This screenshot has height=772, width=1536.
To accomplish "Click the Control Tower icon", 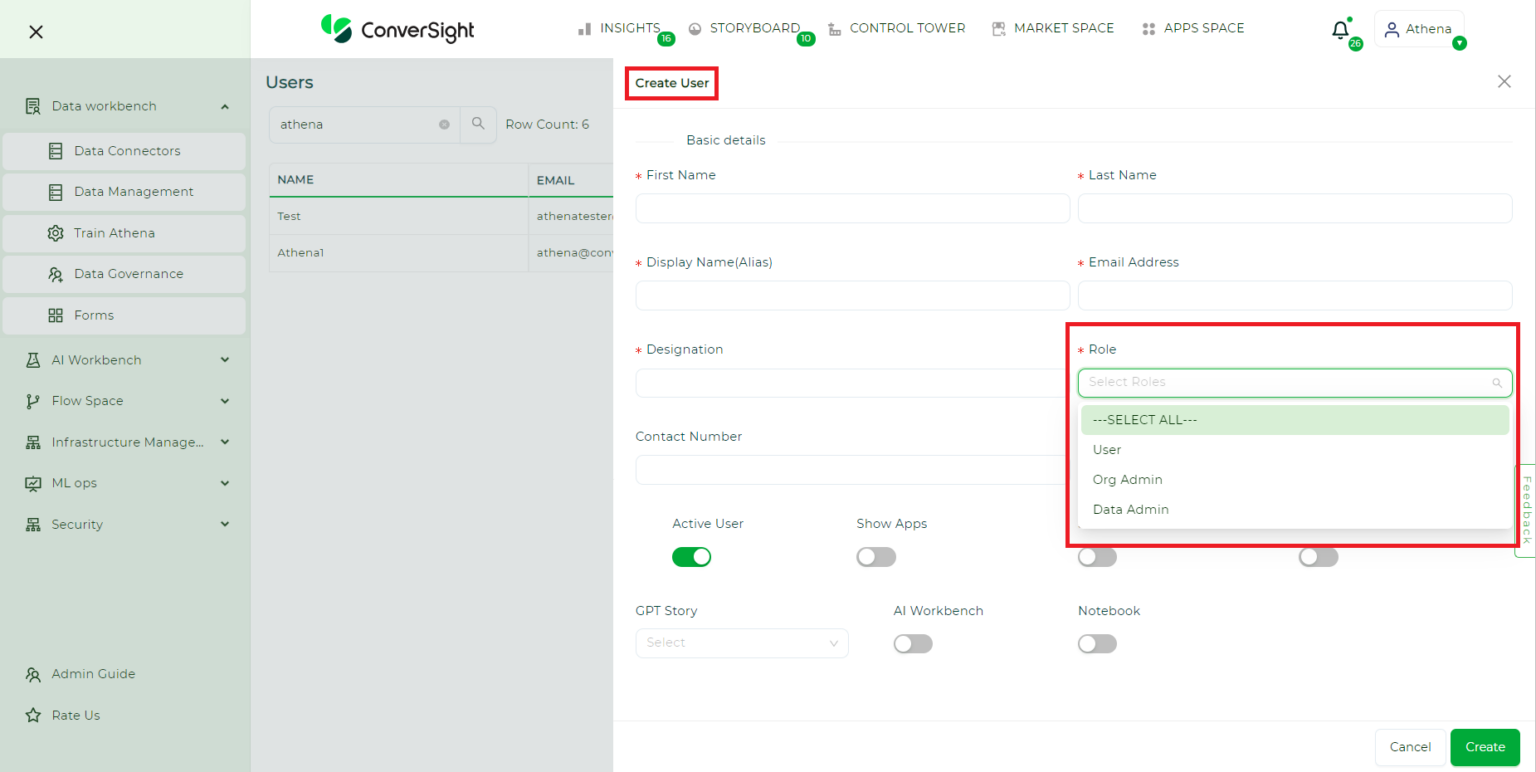I will tap(835, 29).
